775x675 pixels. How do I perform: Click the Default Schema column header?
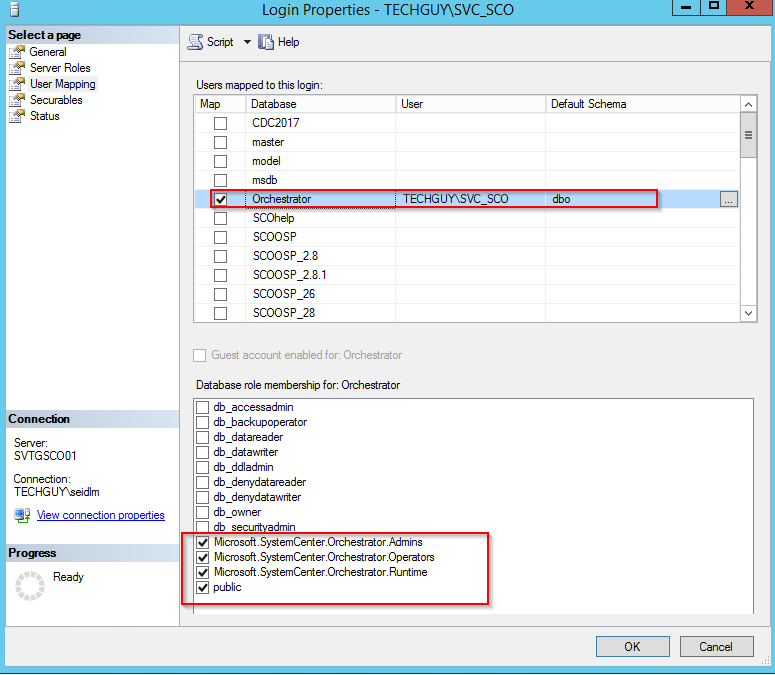[x=643, y=104]
